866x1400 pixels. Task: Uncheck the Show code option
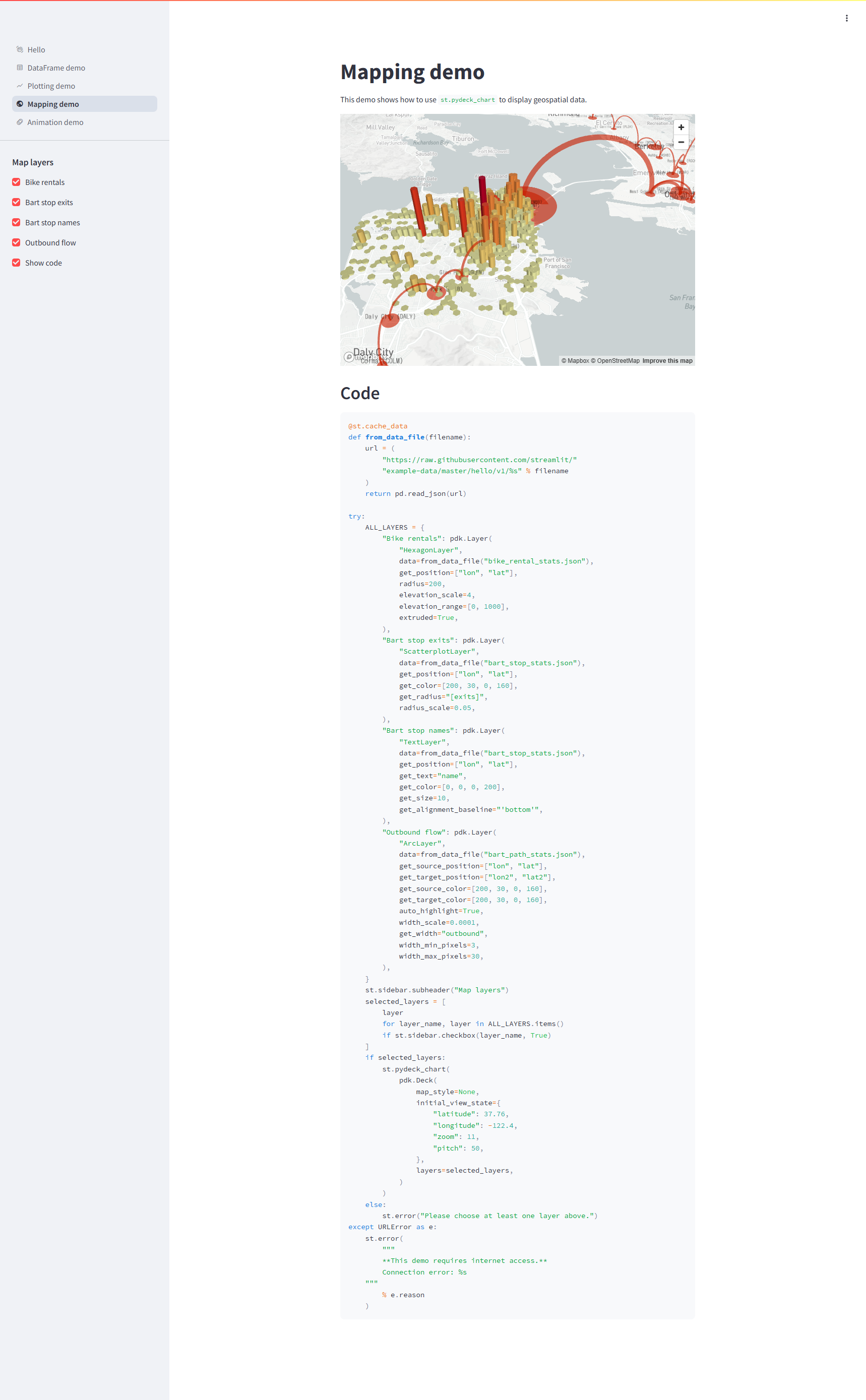(x=16, y=263)
